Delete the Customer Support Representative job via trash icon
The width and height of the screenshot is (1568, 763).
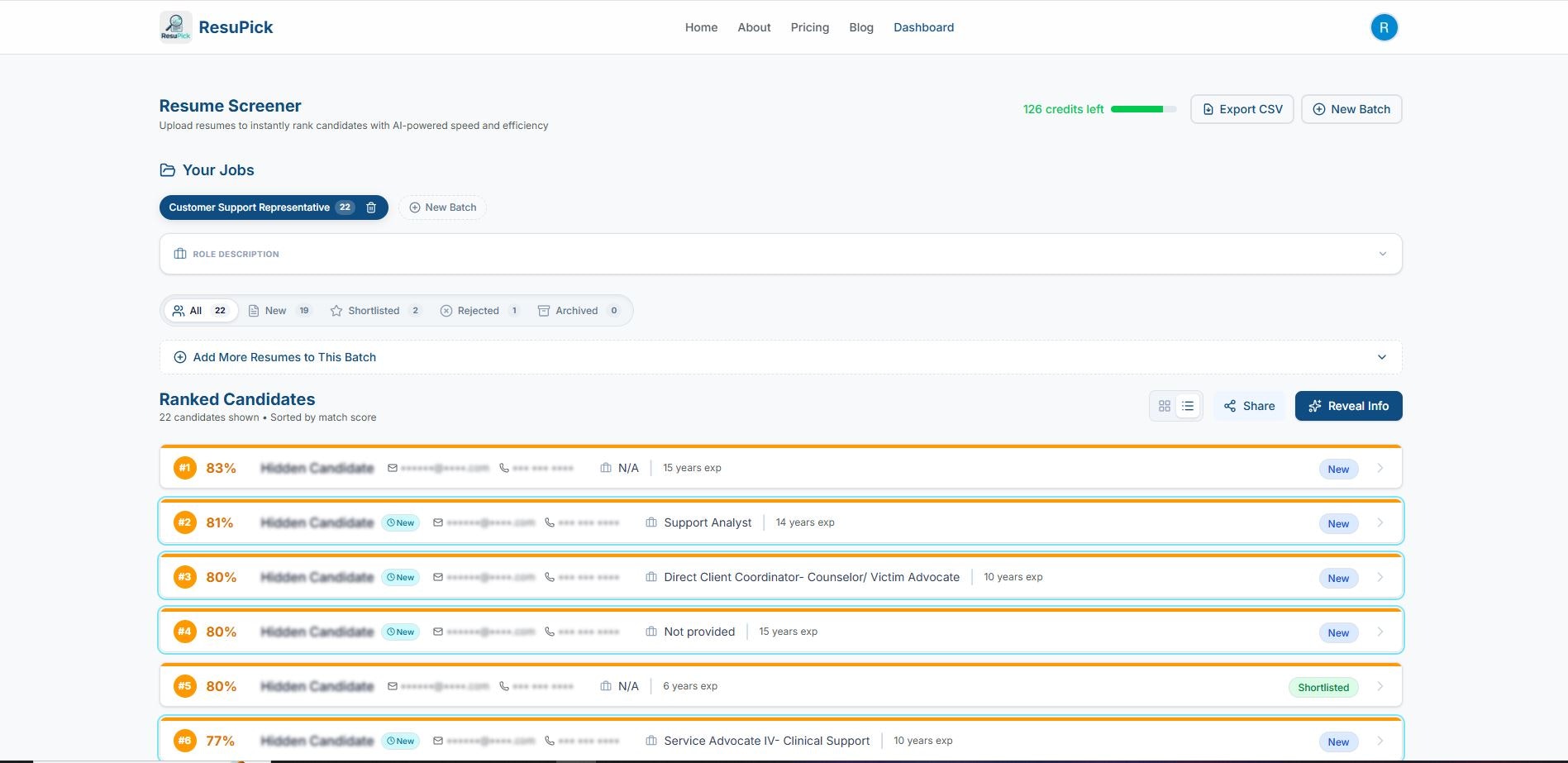(x=371, y=207)
